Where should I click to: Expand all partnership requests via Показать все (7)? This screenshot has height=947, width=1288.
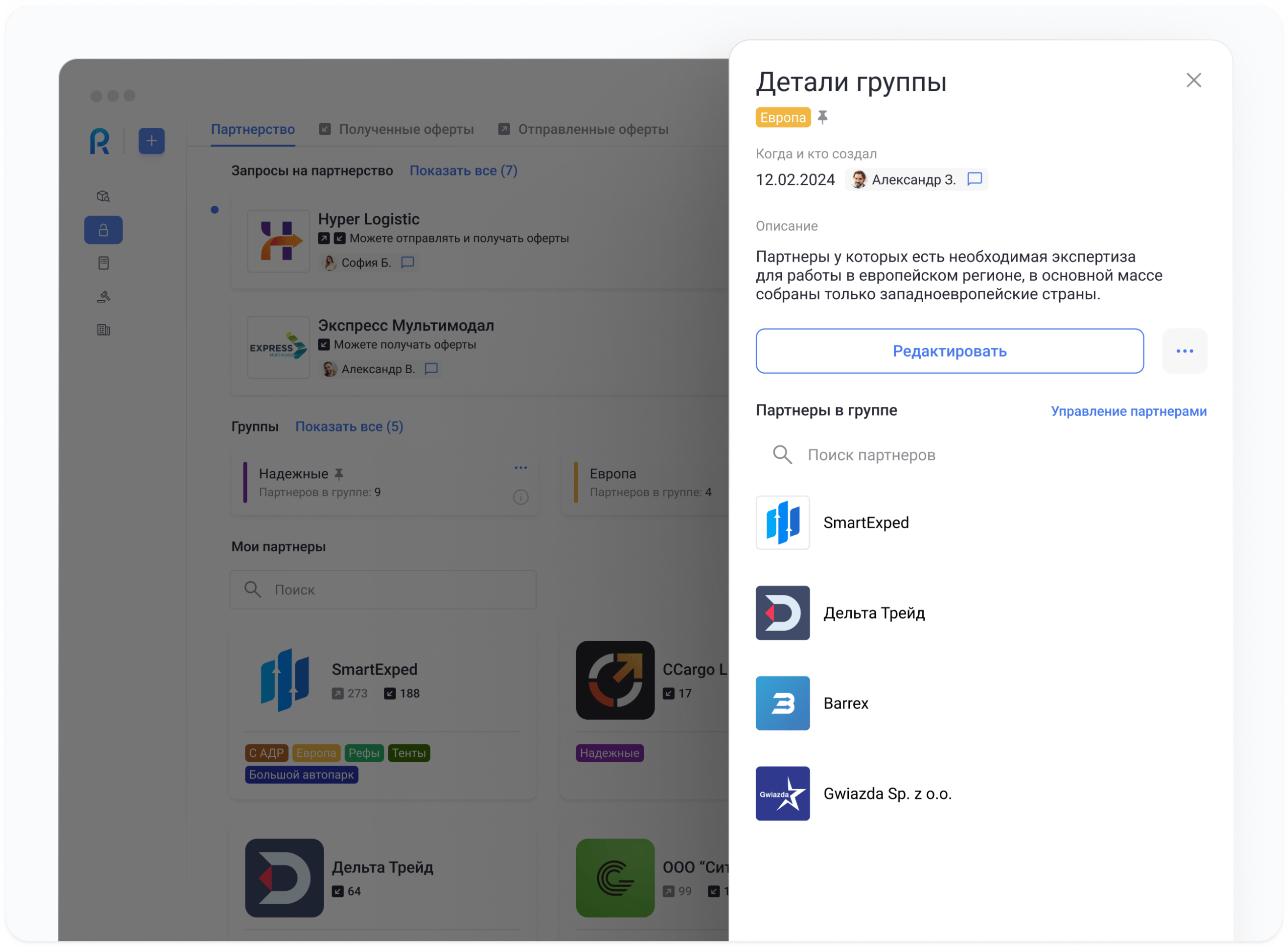point(463,170)
